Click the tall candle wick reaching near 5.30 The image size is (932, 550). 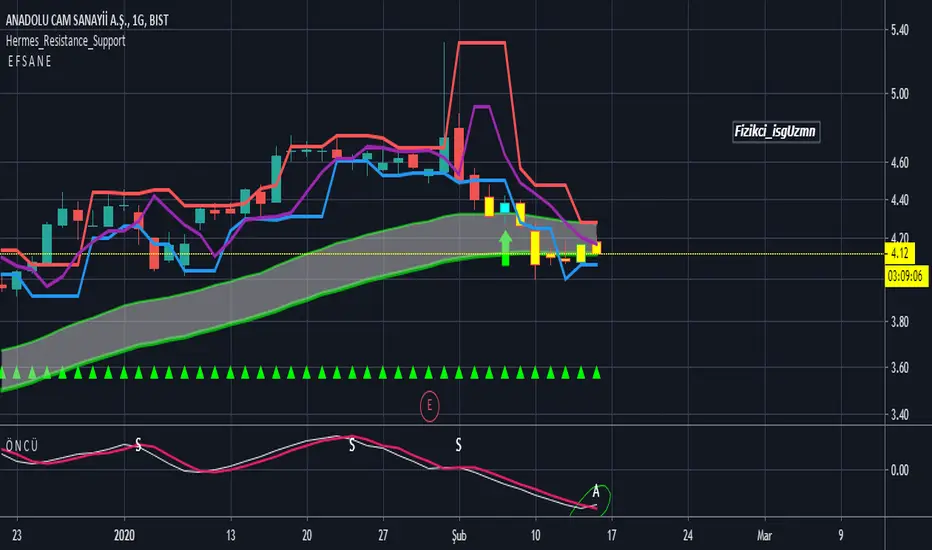[x=444, y=89]
